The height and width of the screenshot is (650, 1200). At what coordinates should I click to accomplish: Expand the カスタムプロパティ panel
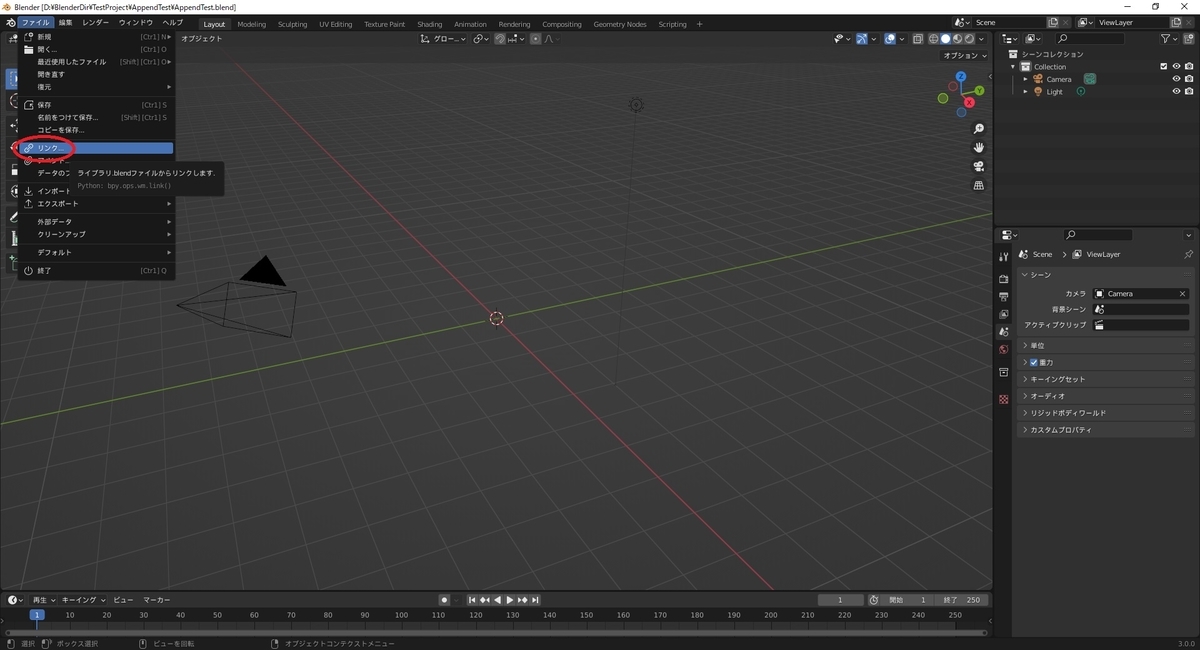click(x=1106, y=430)
